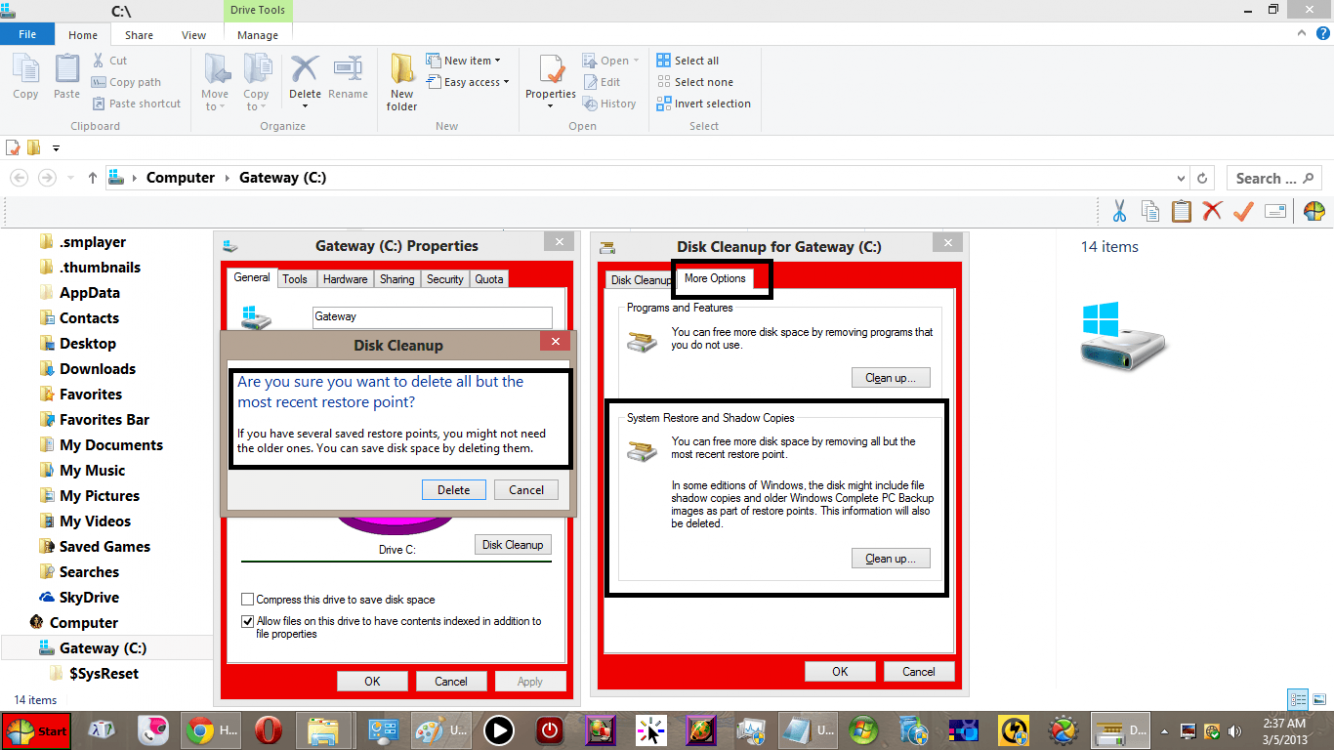Click the drive name field containing Gateway
The image size is (1334, 750).
pos(432,317)
